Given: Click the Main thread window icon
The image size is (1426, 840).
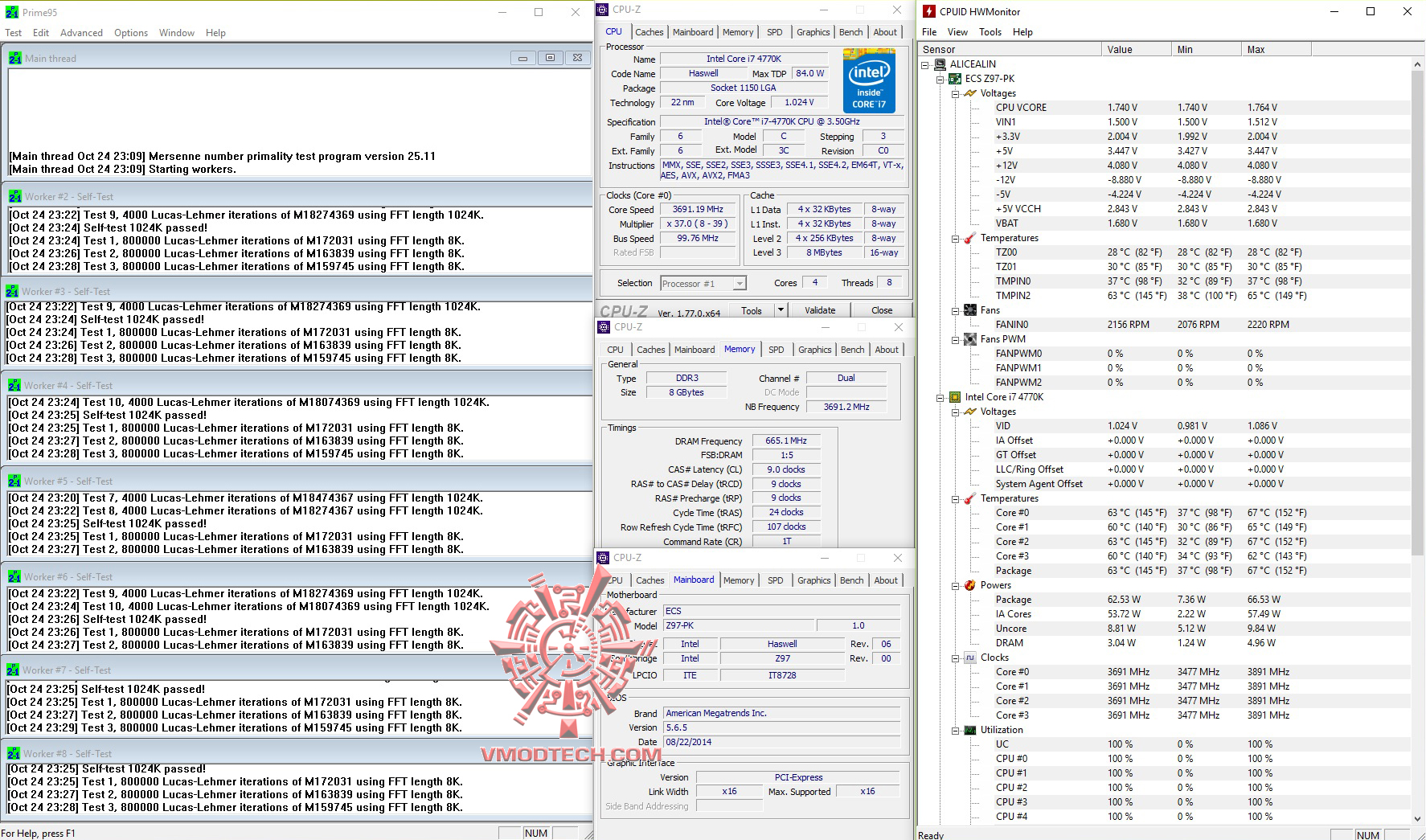Looking at the screenshot, I should click(x=15, y=58).
